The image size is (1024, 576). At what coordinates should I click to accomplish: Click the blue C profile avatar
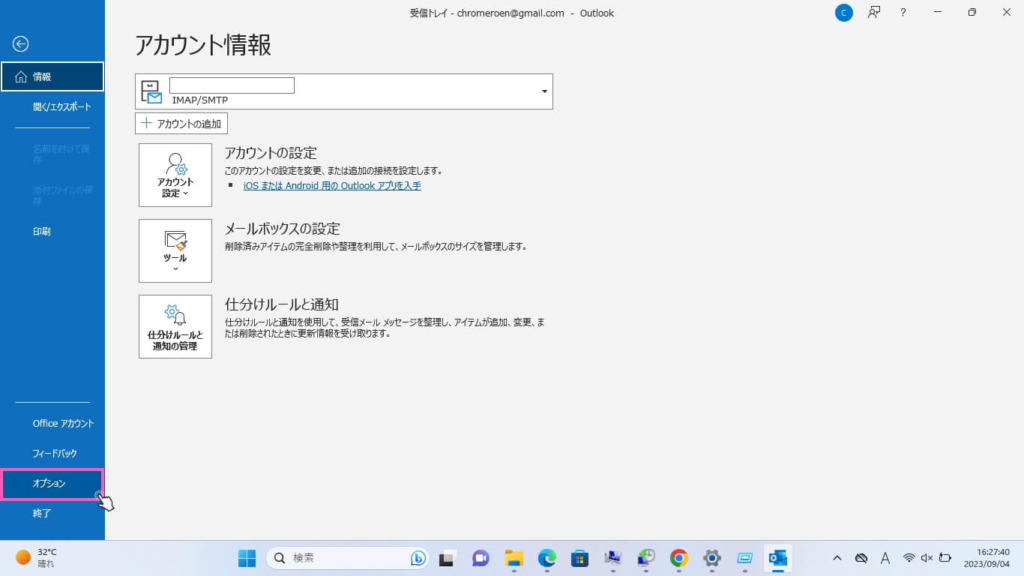click(x=844, y=13)
